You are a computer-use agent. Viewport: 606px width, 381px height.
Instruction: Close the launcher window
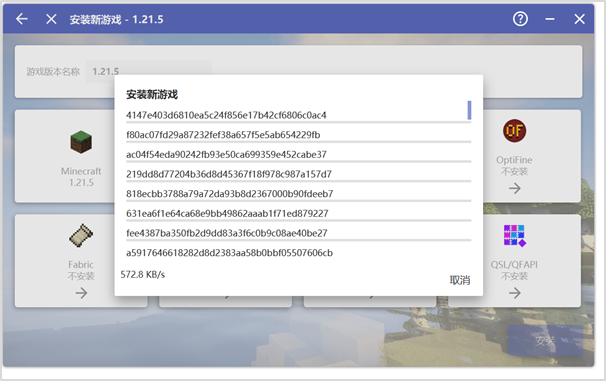pyautogui.click(x=579, y=19)
